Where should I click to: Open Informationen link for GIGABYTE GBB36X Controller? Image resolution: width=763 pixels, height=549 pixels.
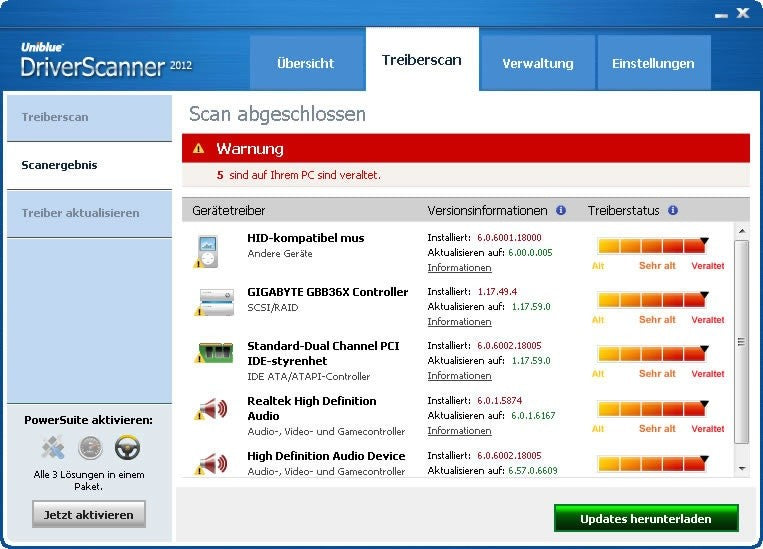(x=459, y=322)
